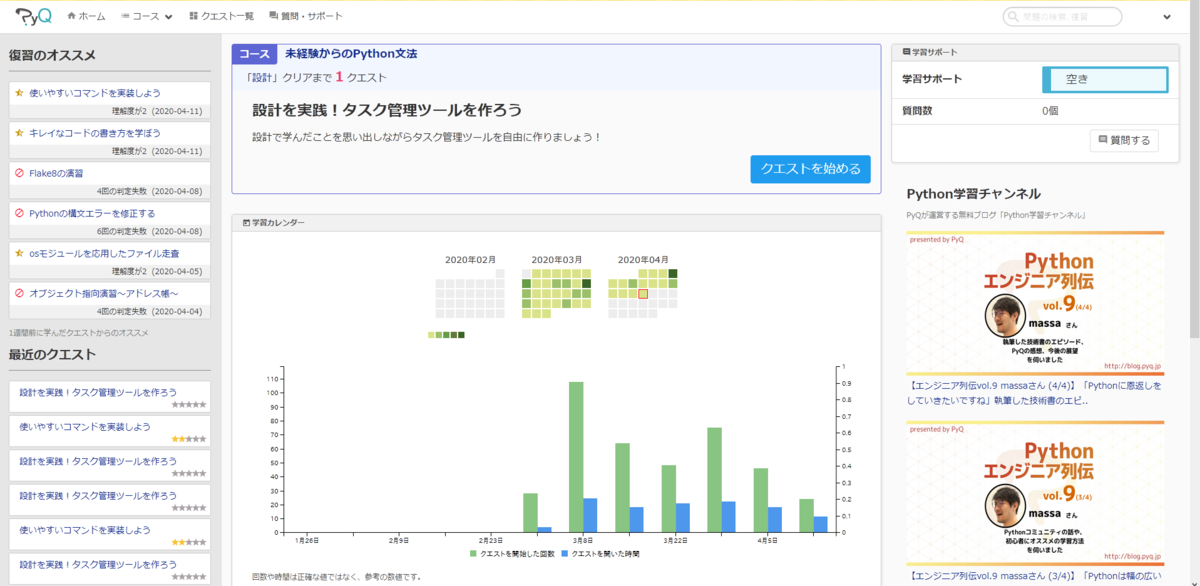Toggle the blue クエストを解いた時間 legend series
This screenshot has width=1200, height=586.
pos(600,553)
